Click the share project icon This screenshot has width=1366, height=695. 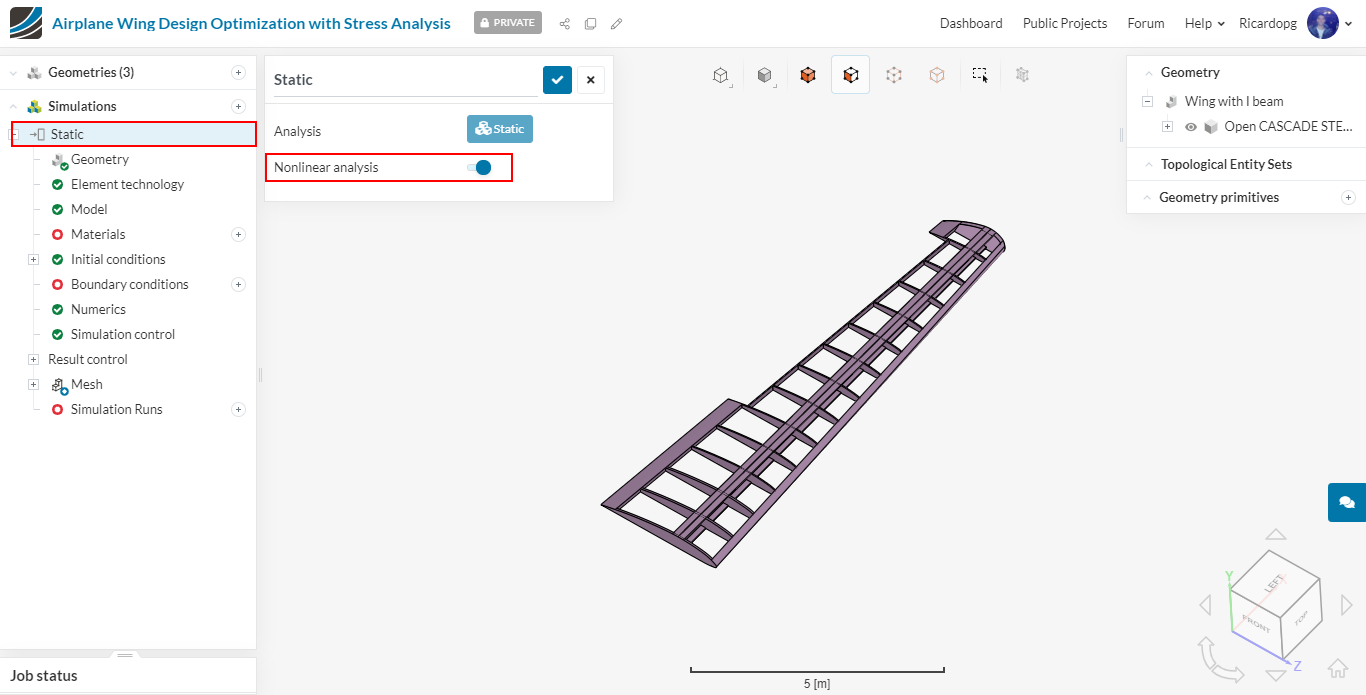point(565,23)
